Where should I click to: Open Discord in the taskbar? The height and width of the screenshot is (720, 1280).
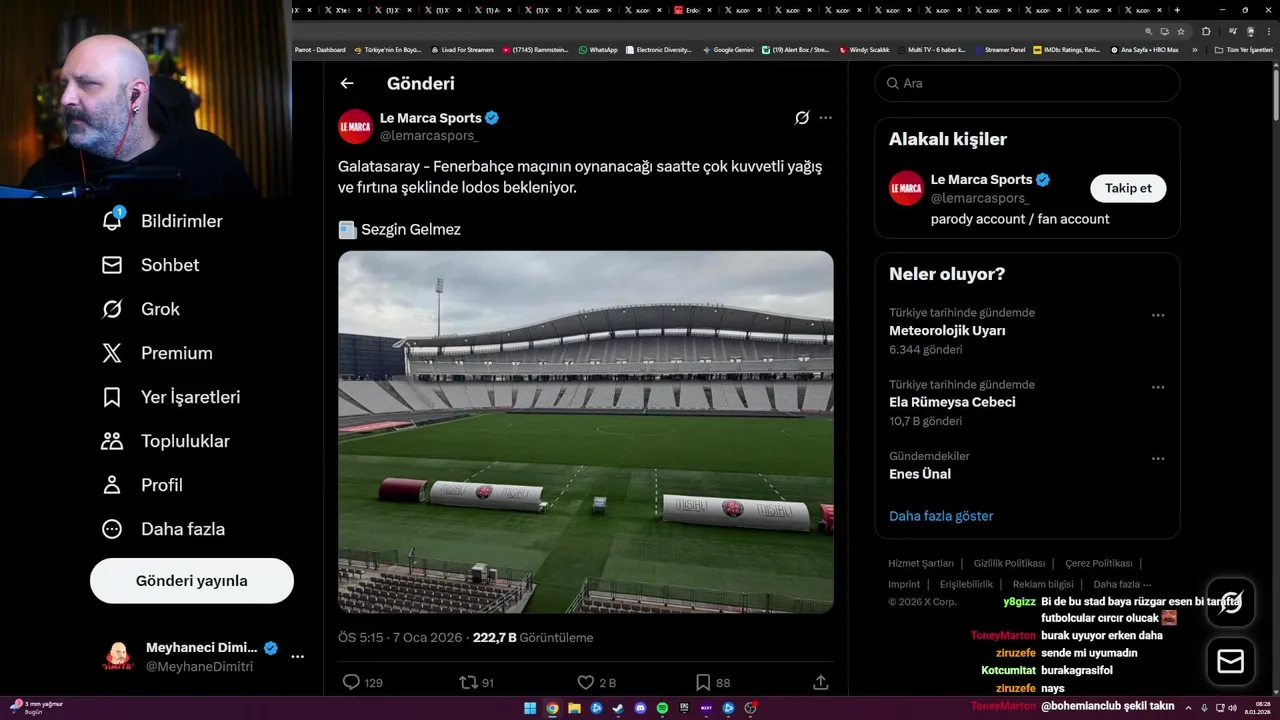point(640,708)
